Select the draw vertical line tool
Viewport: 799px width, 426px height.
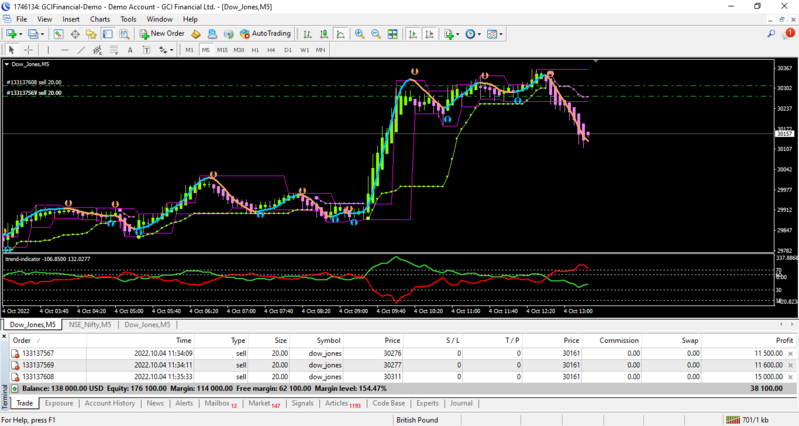48,49
